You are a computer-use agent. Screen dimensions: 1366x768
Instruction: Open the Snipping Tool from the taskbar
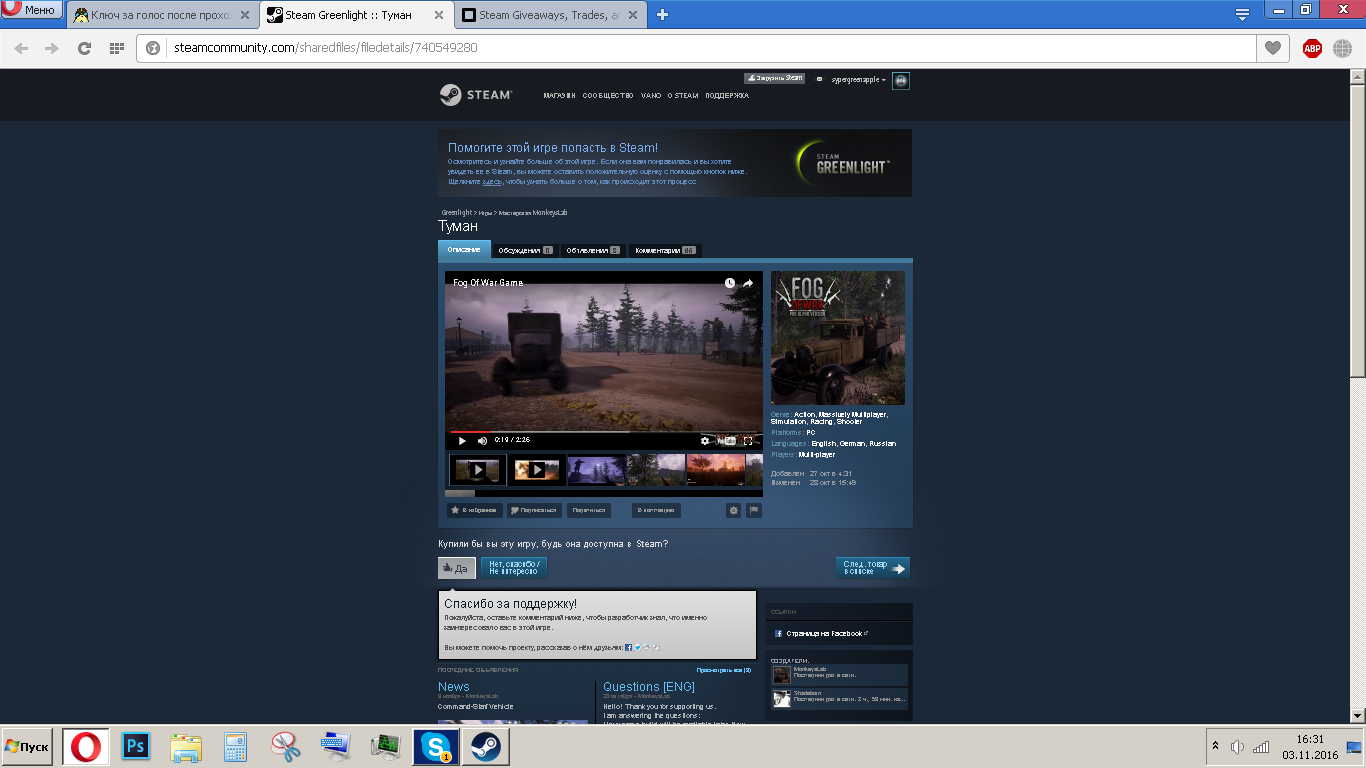[286, 747]
